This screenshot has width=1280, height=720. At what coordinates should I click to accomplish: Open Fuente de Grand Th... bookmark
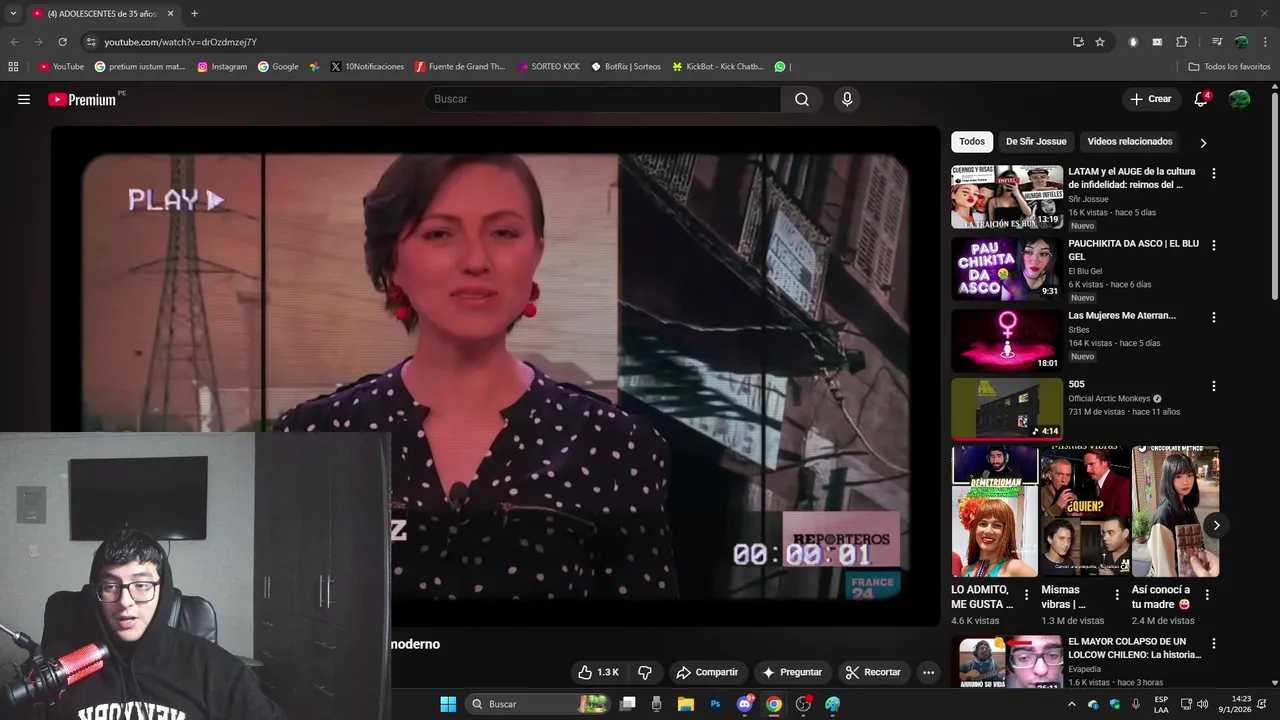[x=460, y=67]
